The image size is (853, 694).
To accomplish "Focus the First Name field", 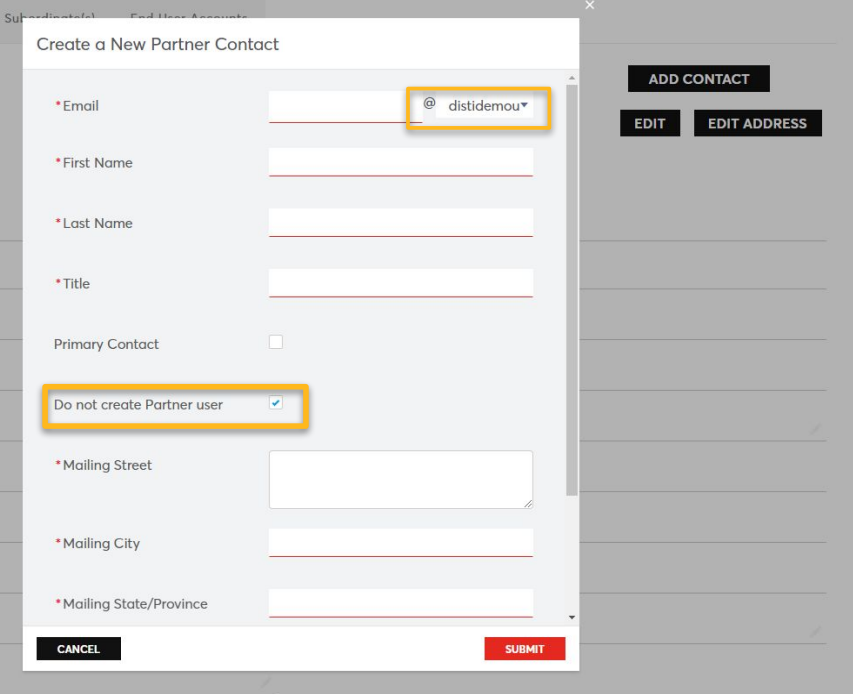I will (x=400, y=162).
